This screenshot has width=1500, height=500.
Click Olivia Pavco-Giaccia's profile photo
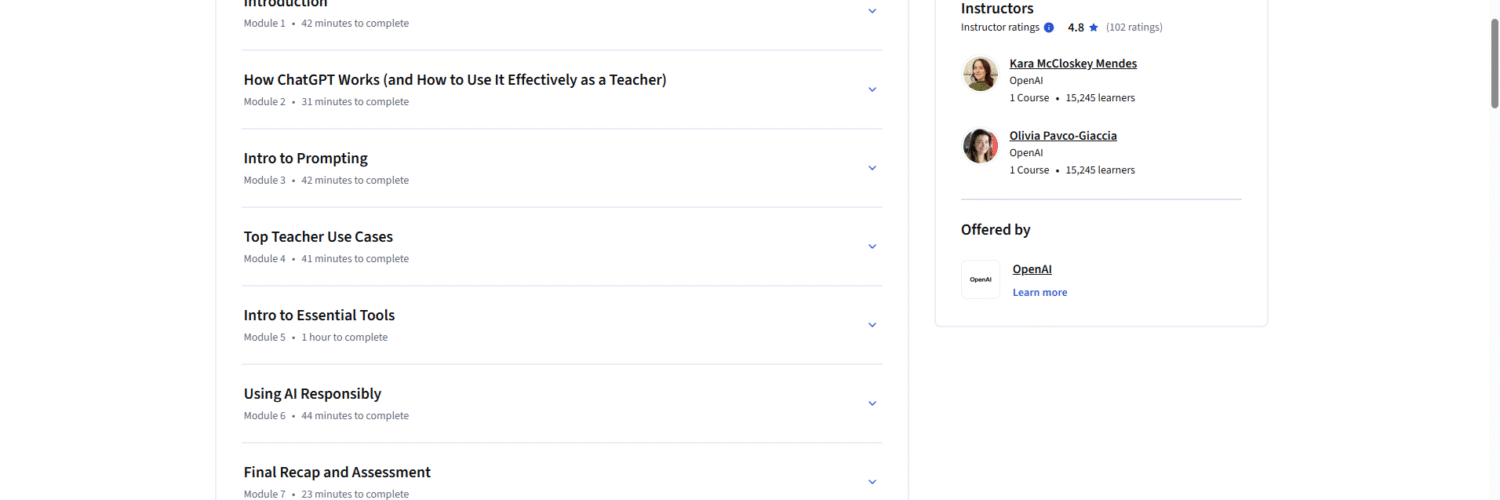coord(980,146)
